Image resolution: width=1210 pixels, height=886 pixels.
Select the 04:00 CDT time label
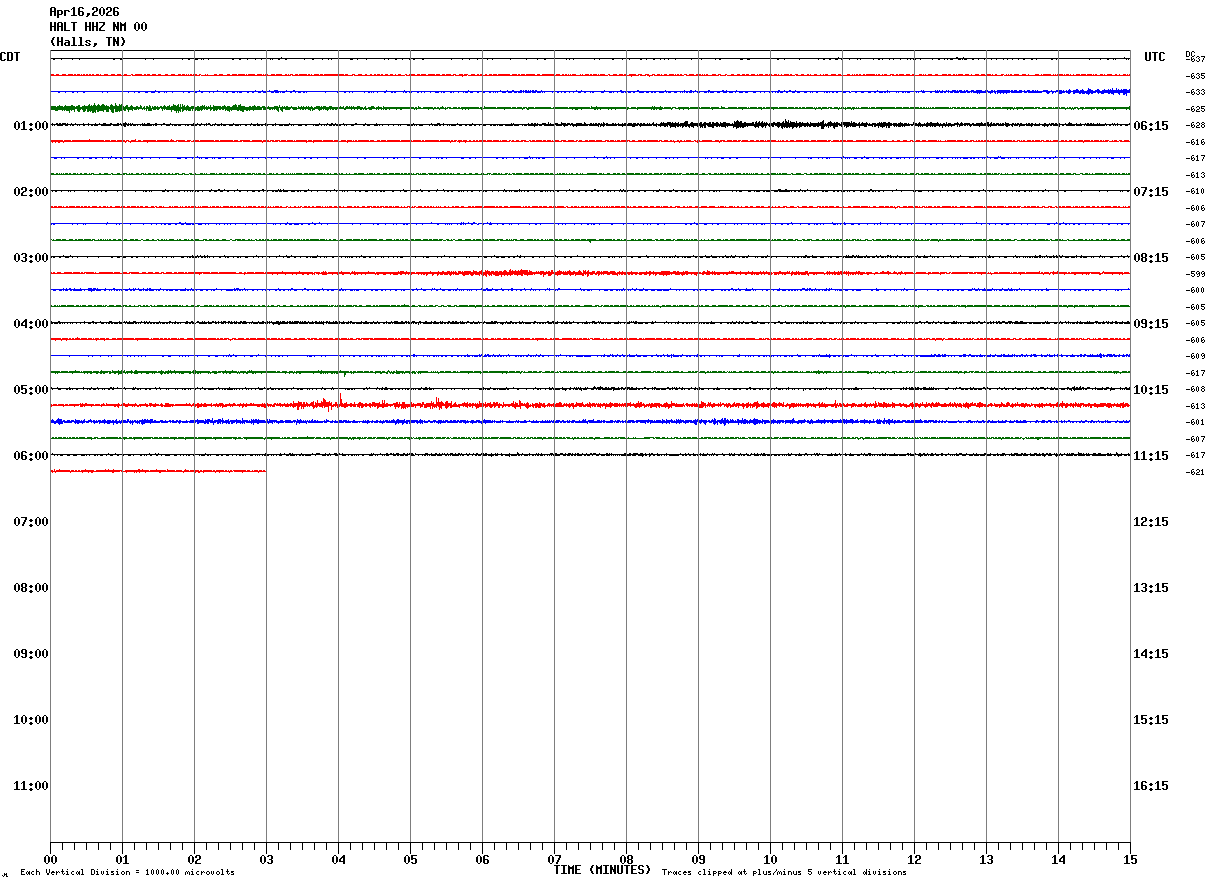(31, 324)
